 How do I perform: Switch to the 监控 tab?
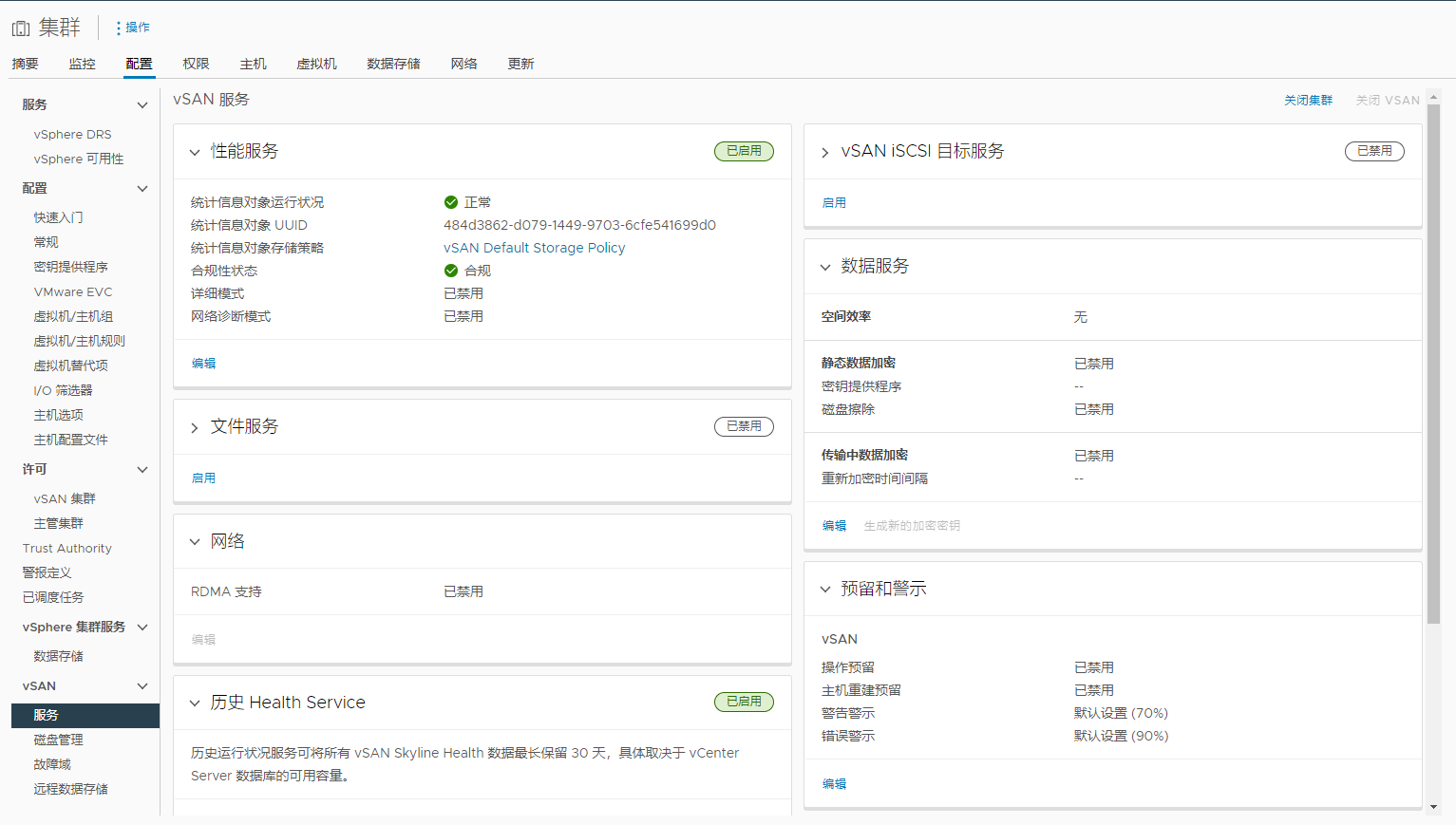coord(82,64)
